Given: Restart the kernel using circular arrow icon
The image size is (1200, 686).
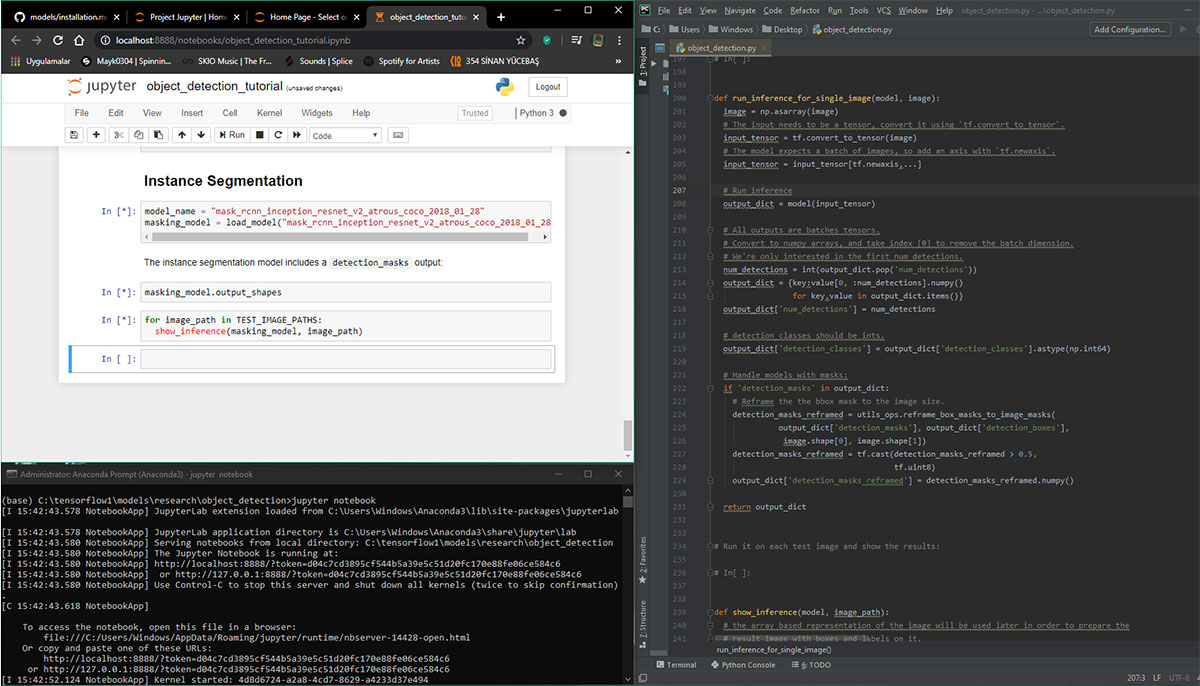Looking at the screenshot, I should point(279,135).
